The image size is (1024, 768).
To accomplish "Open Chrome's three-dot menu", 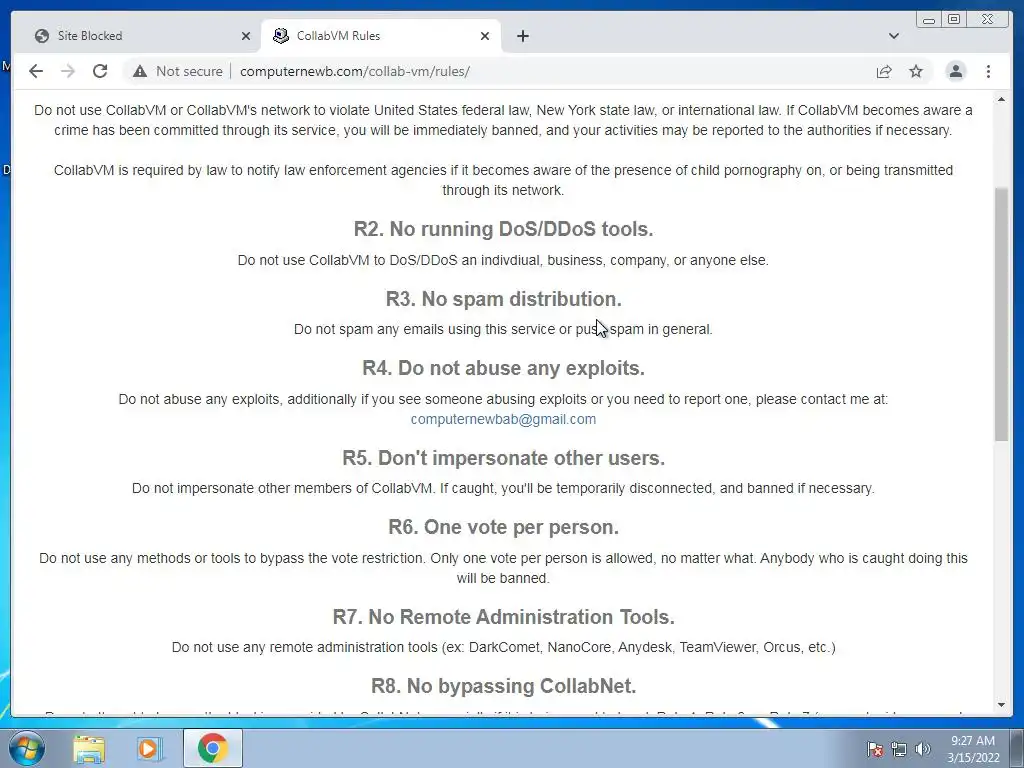I will (x=989, y=71).
